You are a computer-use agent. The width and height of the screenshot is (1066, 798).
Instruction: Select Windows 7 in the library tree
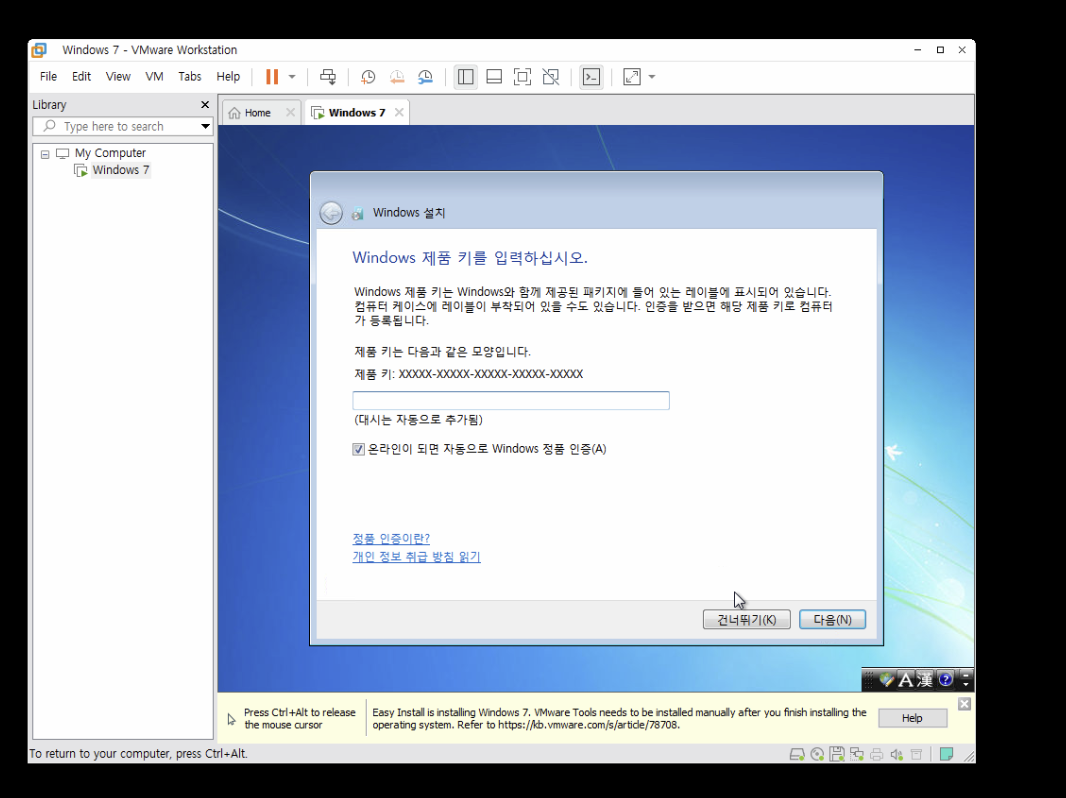(121, 170)
